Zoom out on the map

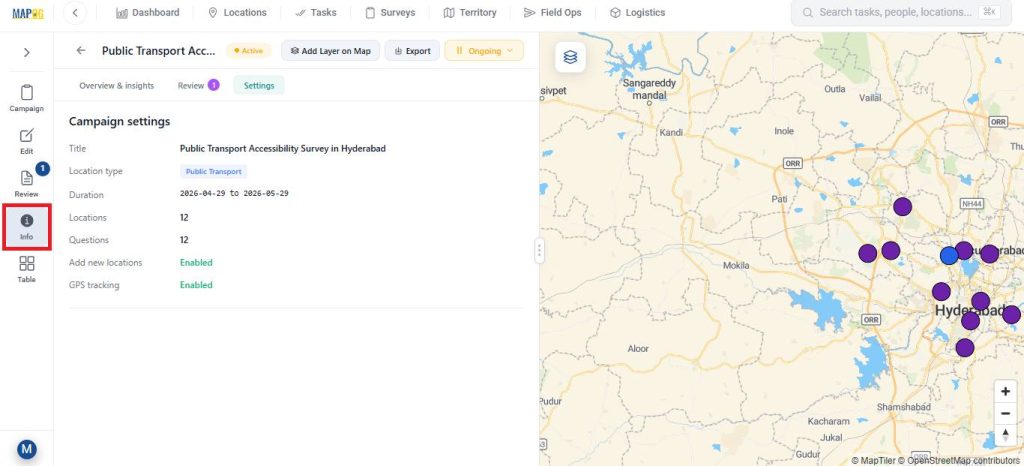(1005, 414)
